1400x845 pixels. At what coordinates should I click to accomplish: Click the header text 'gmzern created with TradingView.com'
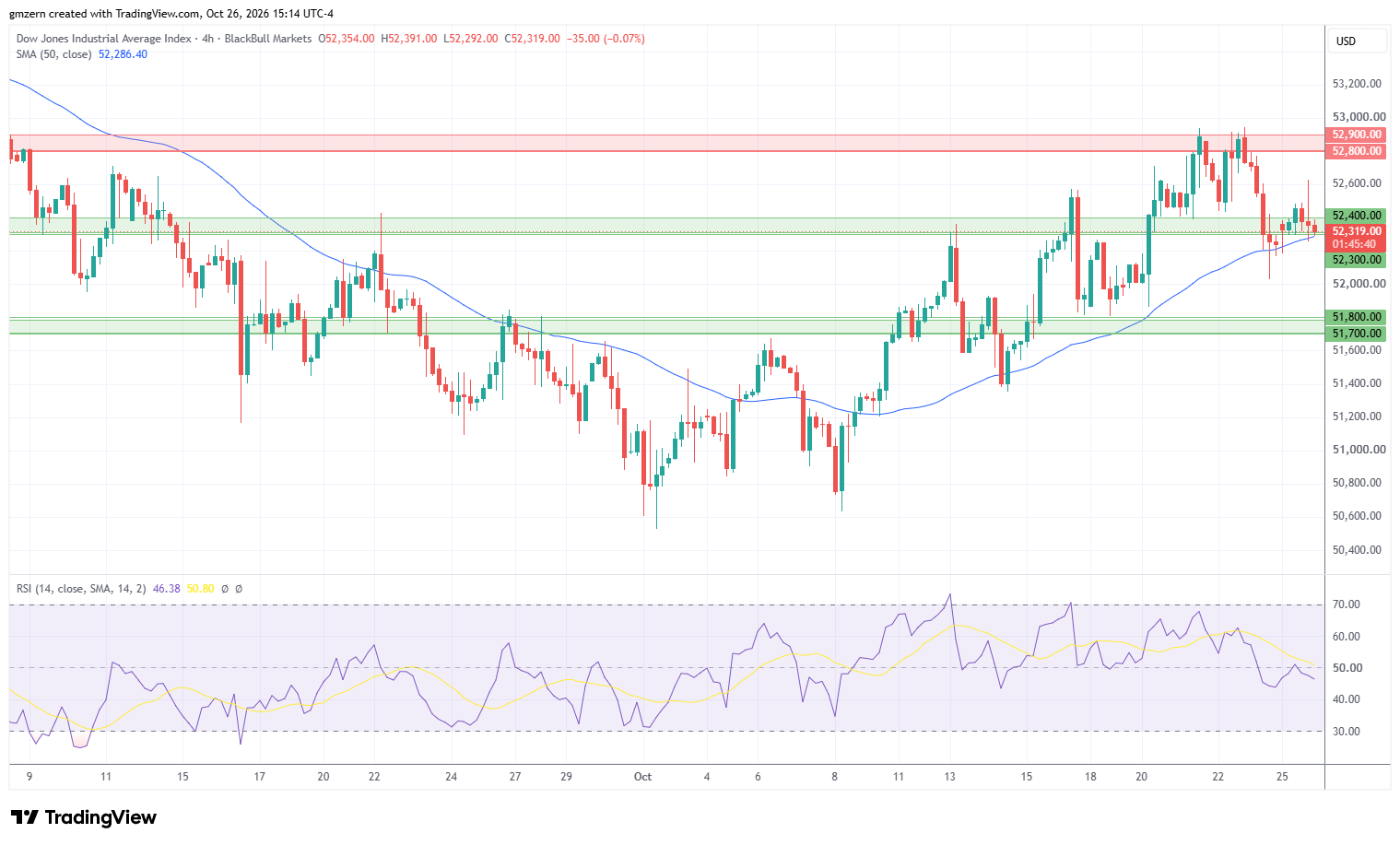(x=105, y=14)
